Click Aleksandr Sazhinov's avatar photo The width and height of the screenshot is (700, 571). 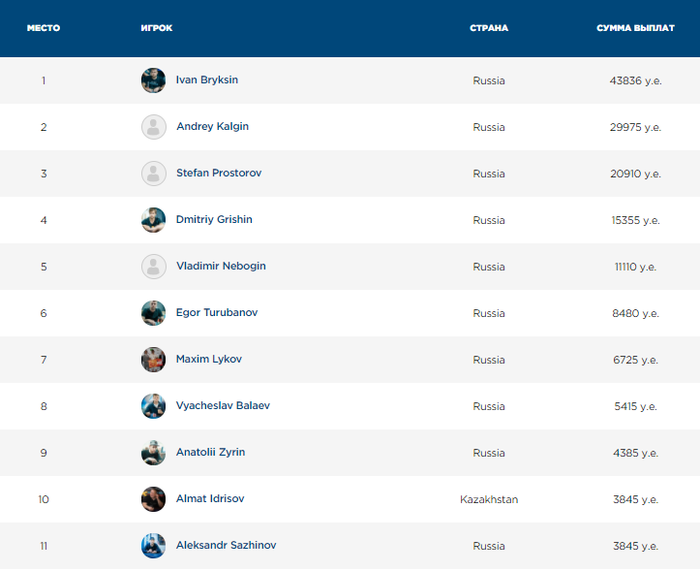(x=153, y=545)
